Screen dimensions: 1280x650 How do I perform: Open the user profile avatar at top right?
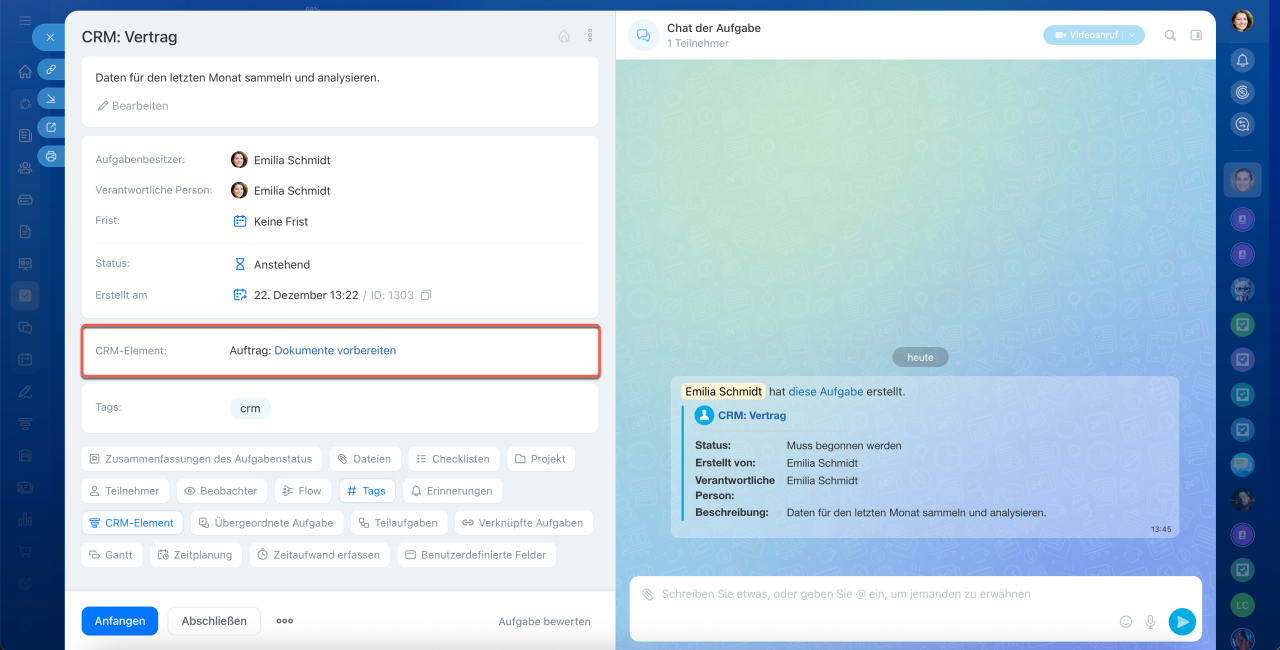point(1242,21)
